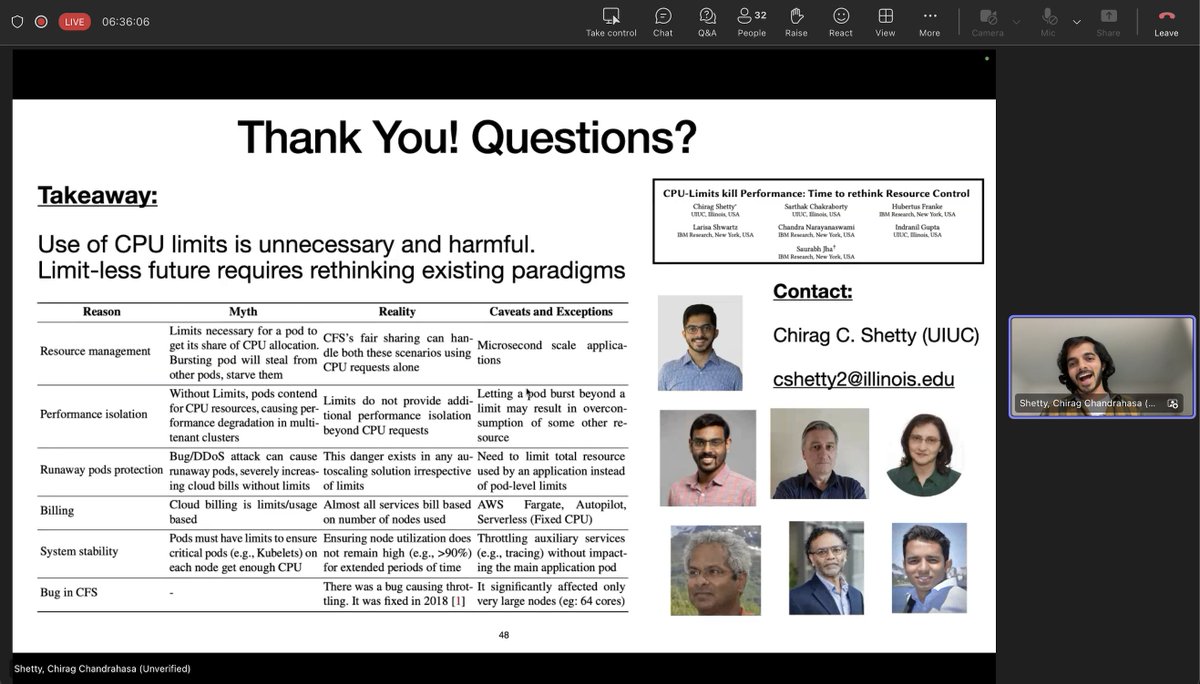Open the More actions menu

pos(930,22)
